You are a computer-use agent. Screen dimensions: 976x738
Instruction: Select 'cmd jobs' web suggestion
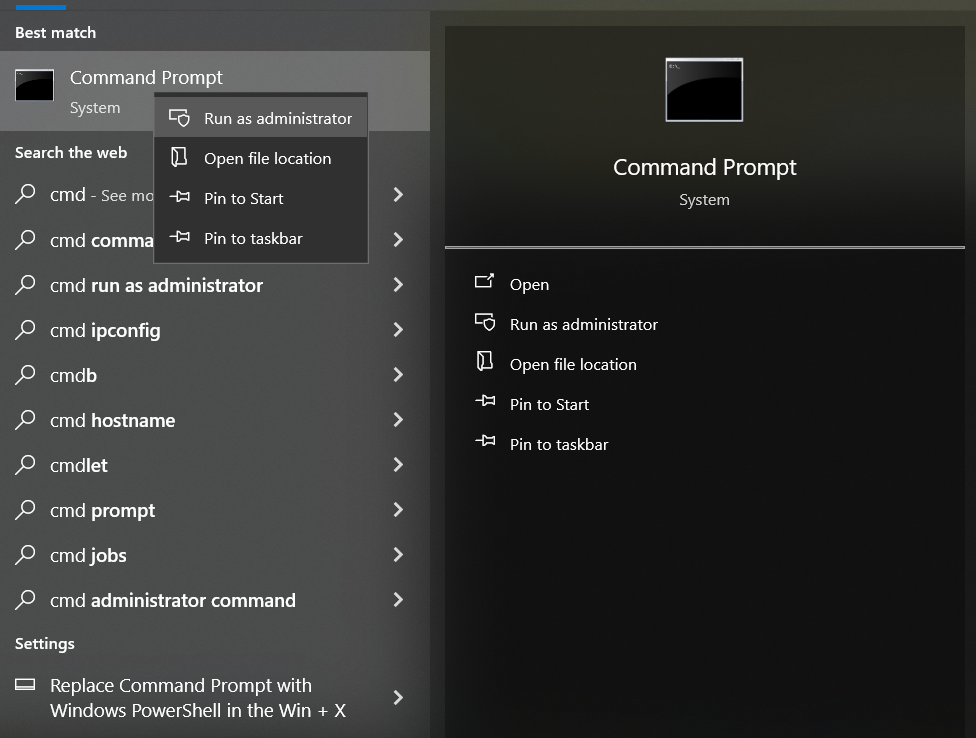pos(215,555)
